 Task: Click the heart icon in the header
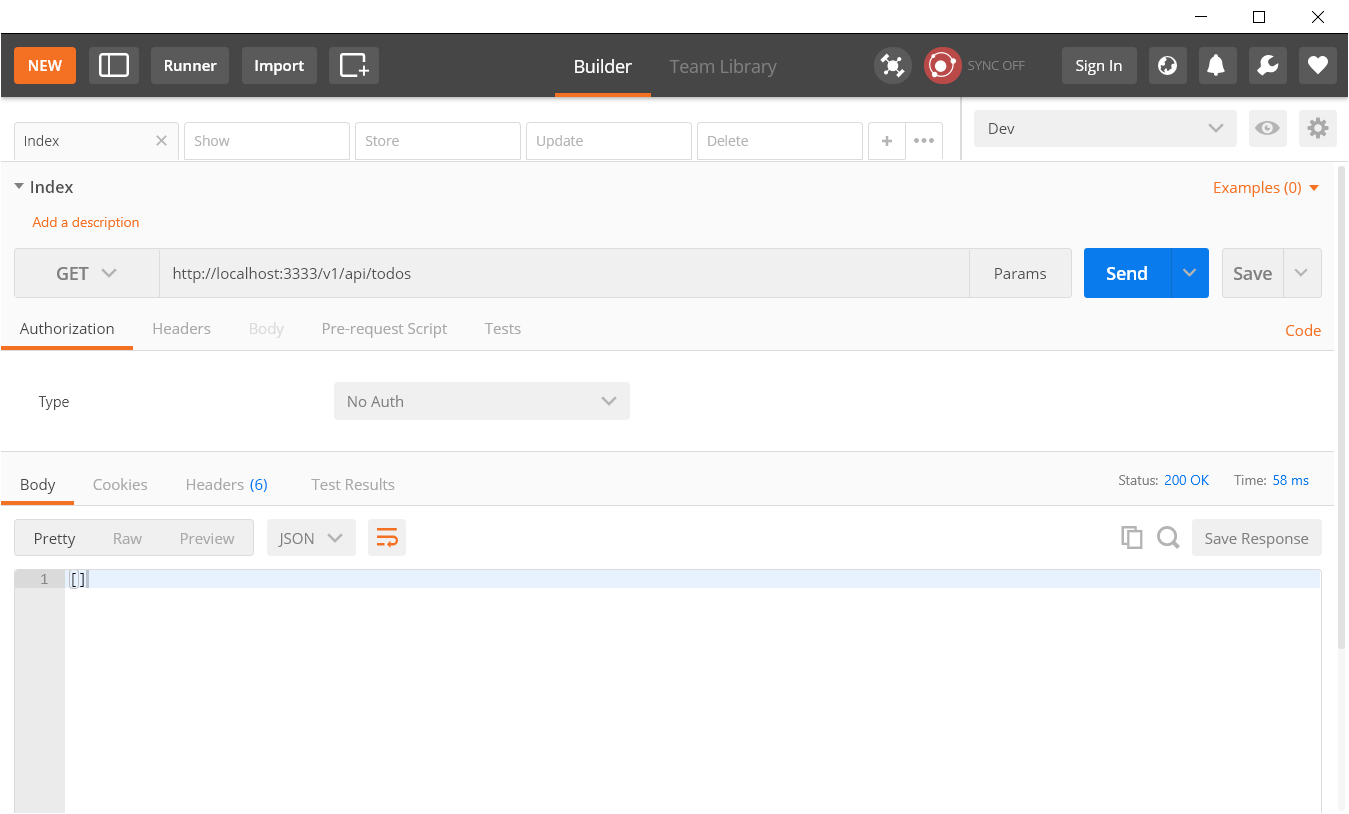click(1317, 65)
